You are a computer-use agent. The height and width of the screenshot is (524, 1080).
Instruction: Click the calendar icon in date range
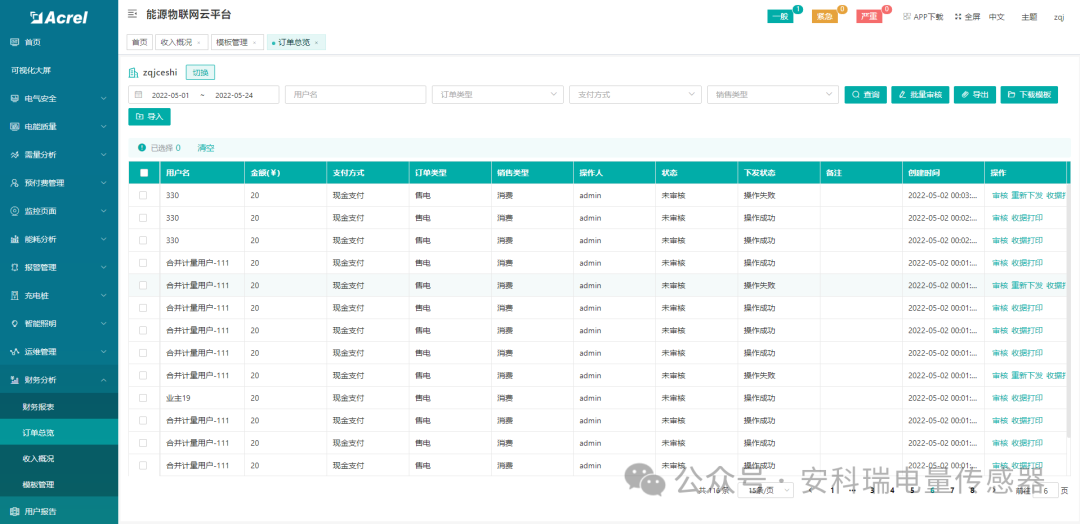click(x=138, y=95)
